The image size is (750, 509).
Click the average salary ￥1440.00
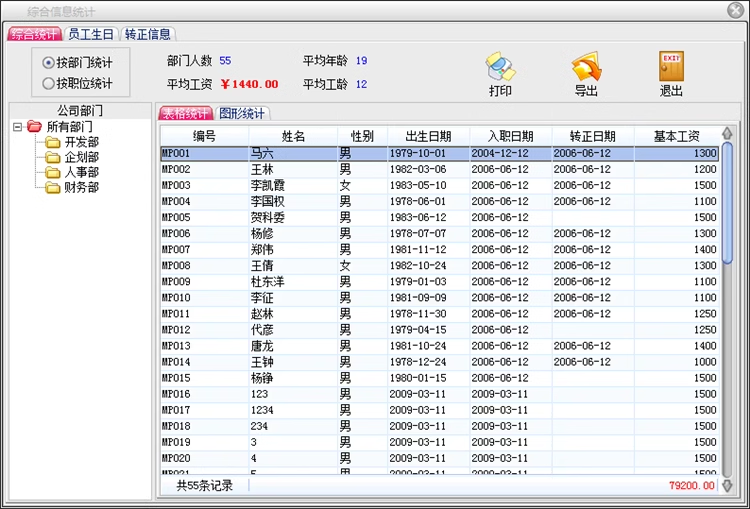(x=249, y=84)
